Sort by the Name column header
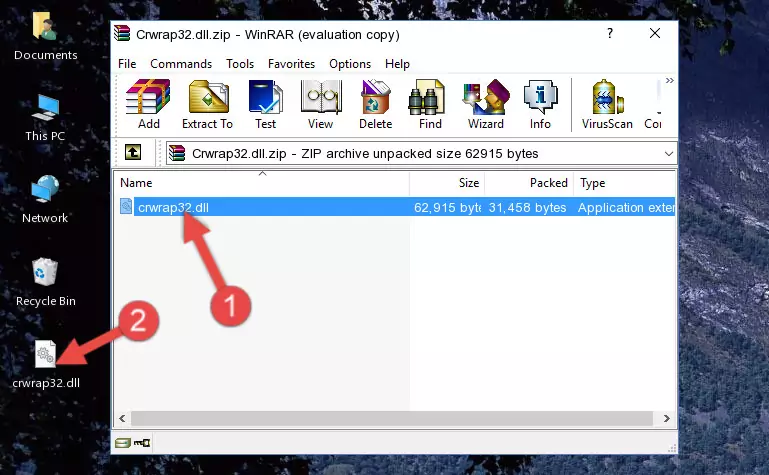Image resolution: width=769 pixels, height=475 pixels. click(x=262, y=183)
